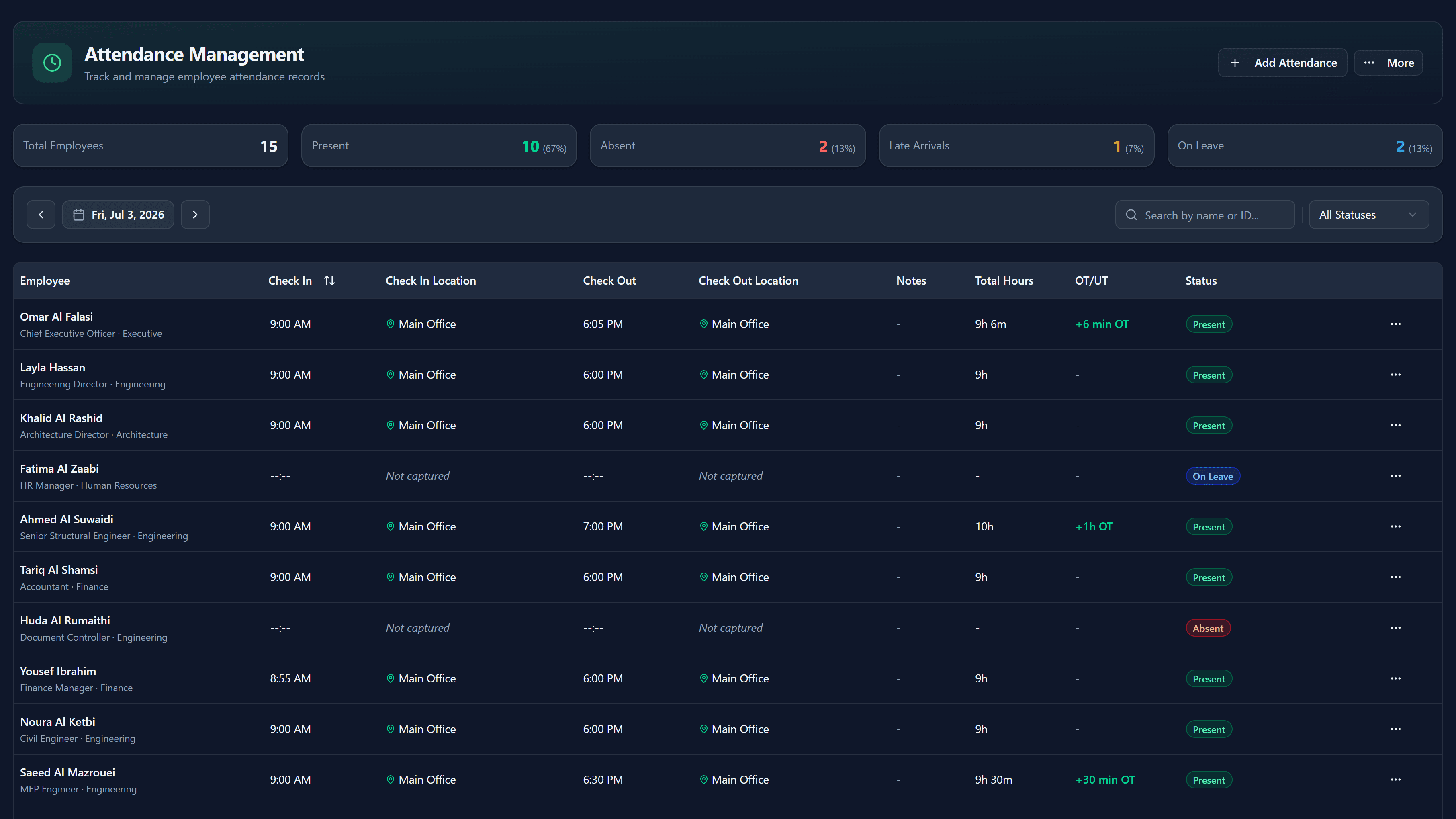Click the 7:00 PM check-out time
The image size is (1456, 819).
[603, 526]
